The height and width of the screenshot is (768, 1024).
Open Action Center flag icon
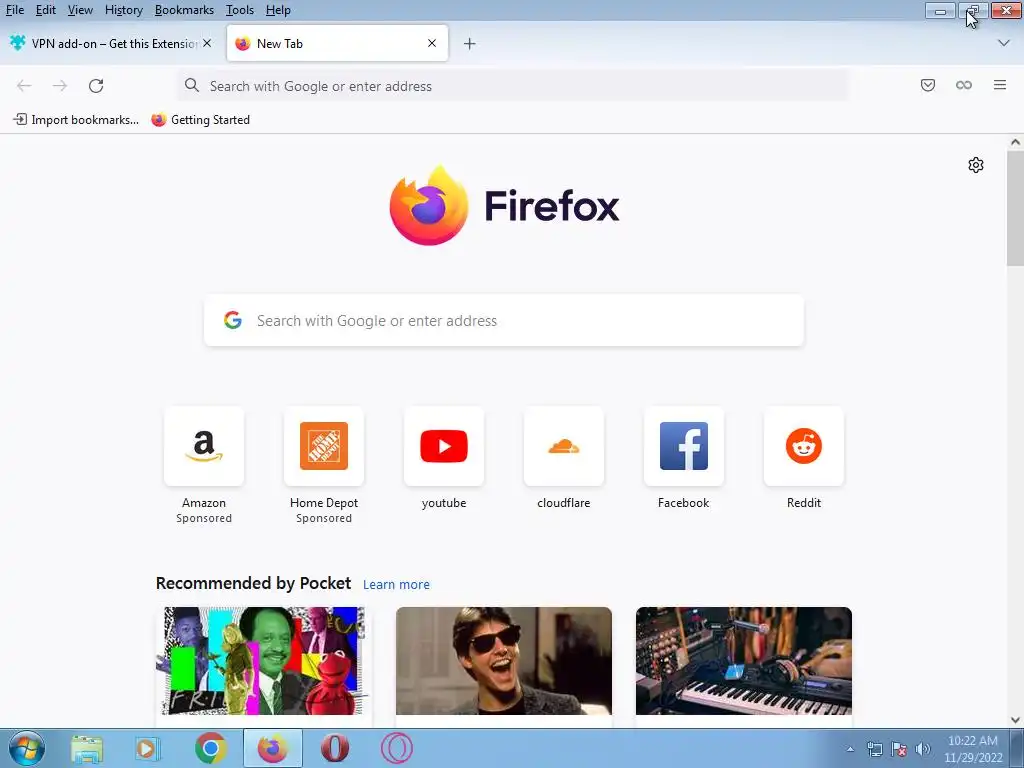[x=899, y=749]
